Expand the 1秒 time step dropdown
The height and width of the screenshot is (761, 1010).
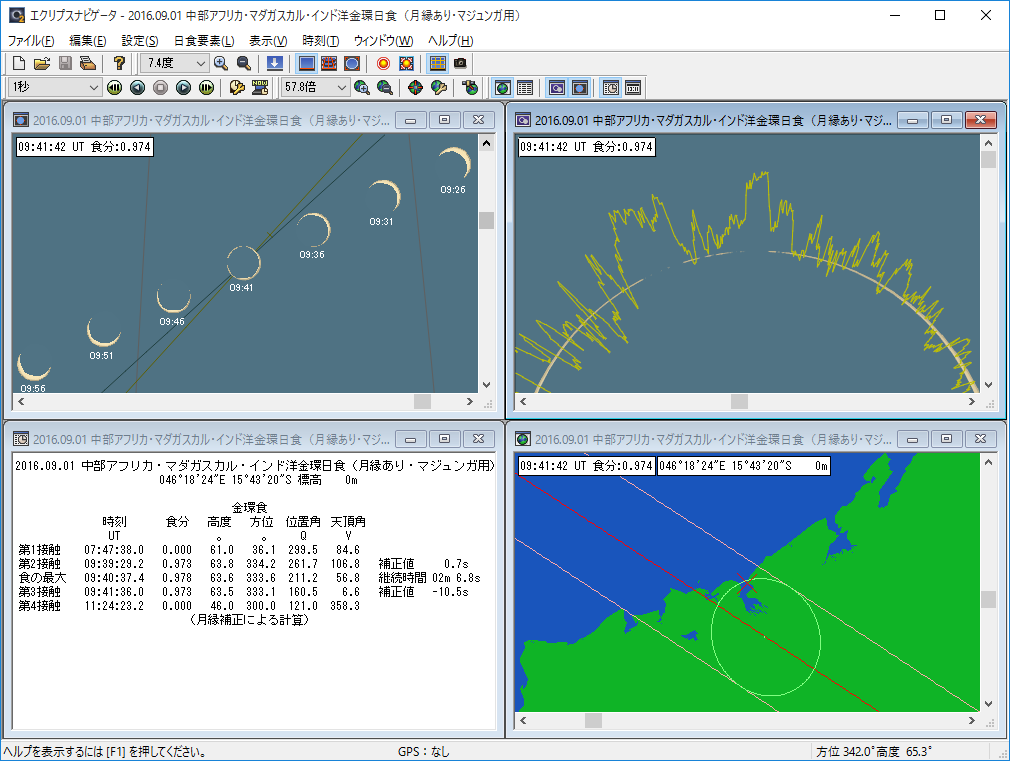pyautogui.click(x=95, y=88)
